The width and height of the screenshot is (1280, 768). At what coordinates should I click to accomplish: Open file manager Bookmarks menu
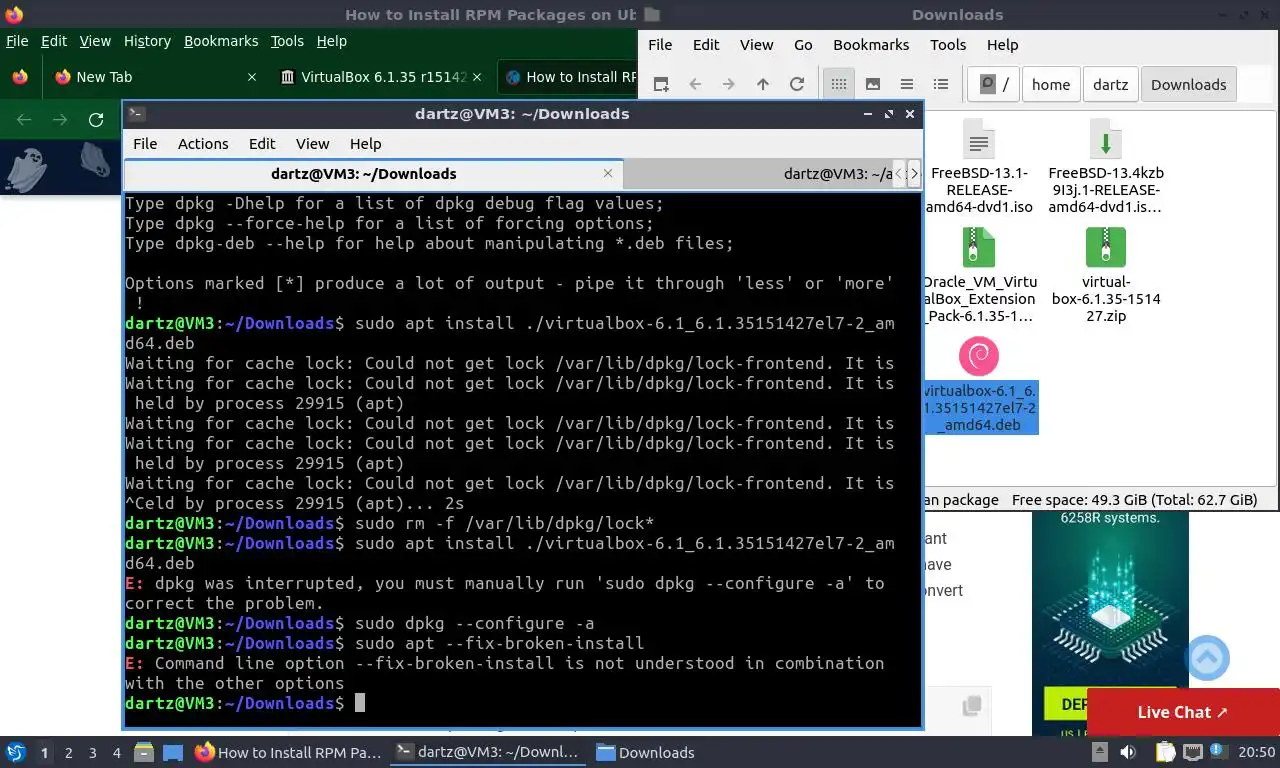point(871,45)
